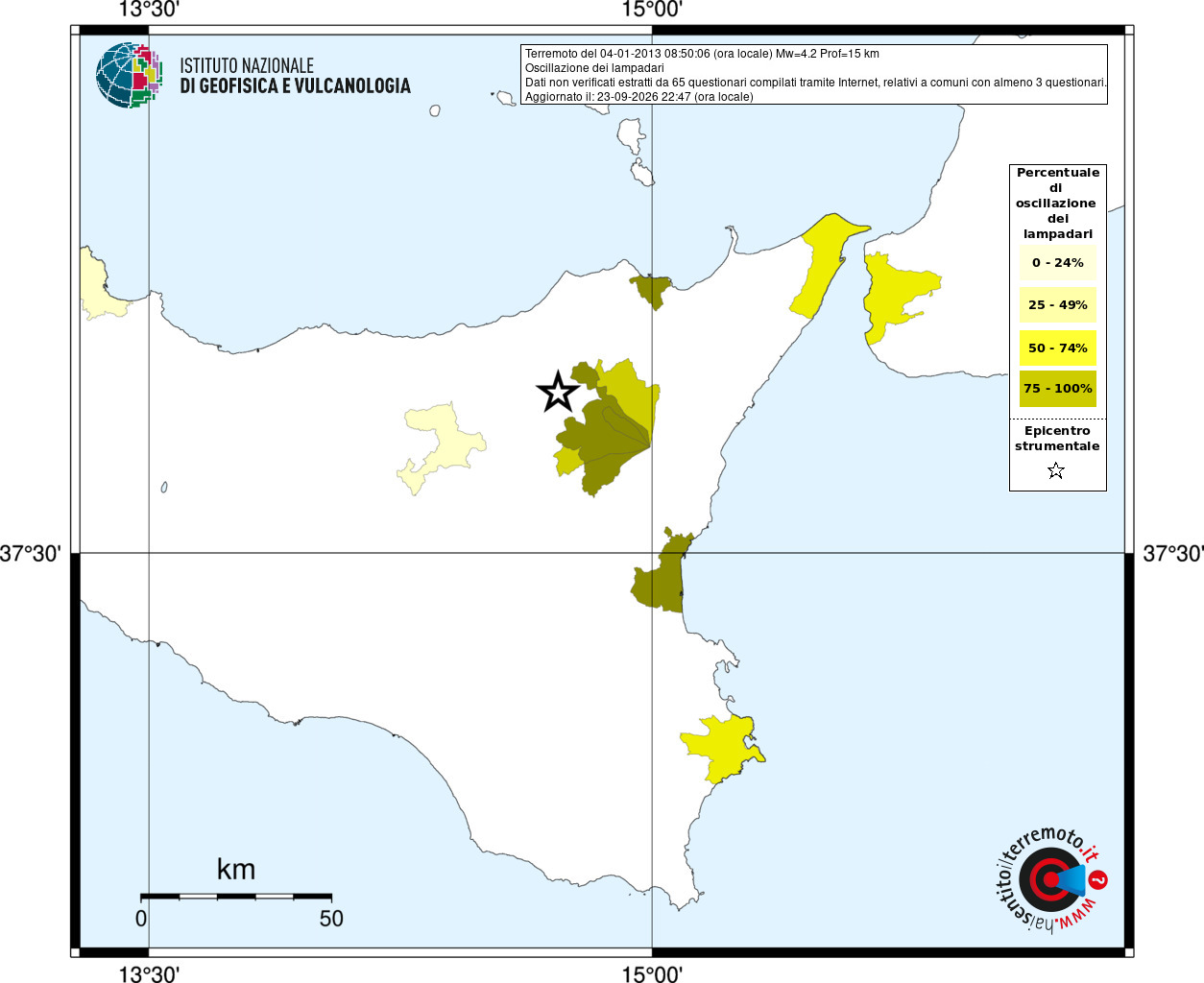Click the 15°00' label at top
Screen dimensions: 1204x983
click(652, 10)
